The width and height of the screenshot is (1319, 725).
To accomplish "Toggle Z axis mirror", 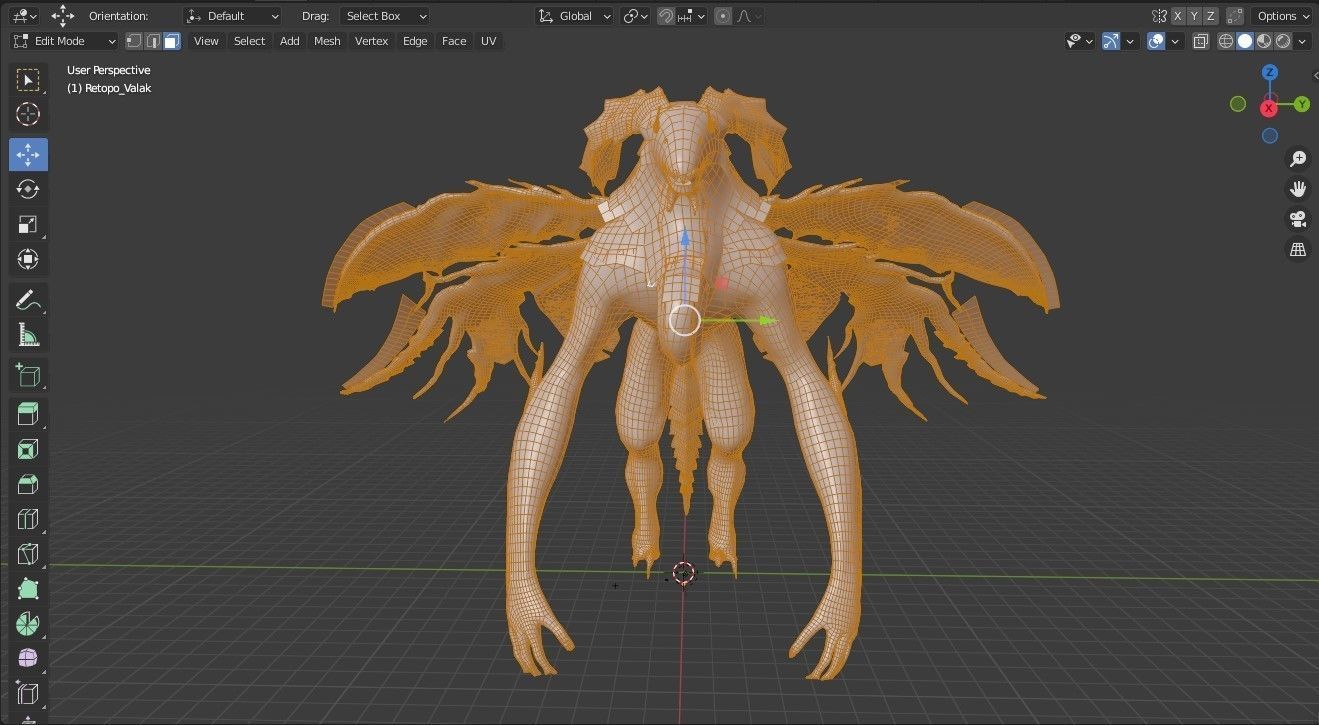I will [x=1211, y=16].
